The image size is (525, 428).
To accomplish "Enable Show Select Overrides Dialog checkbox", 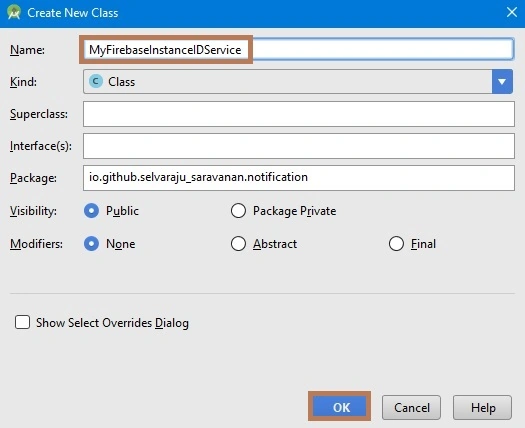I will click(x=22, y=323).
